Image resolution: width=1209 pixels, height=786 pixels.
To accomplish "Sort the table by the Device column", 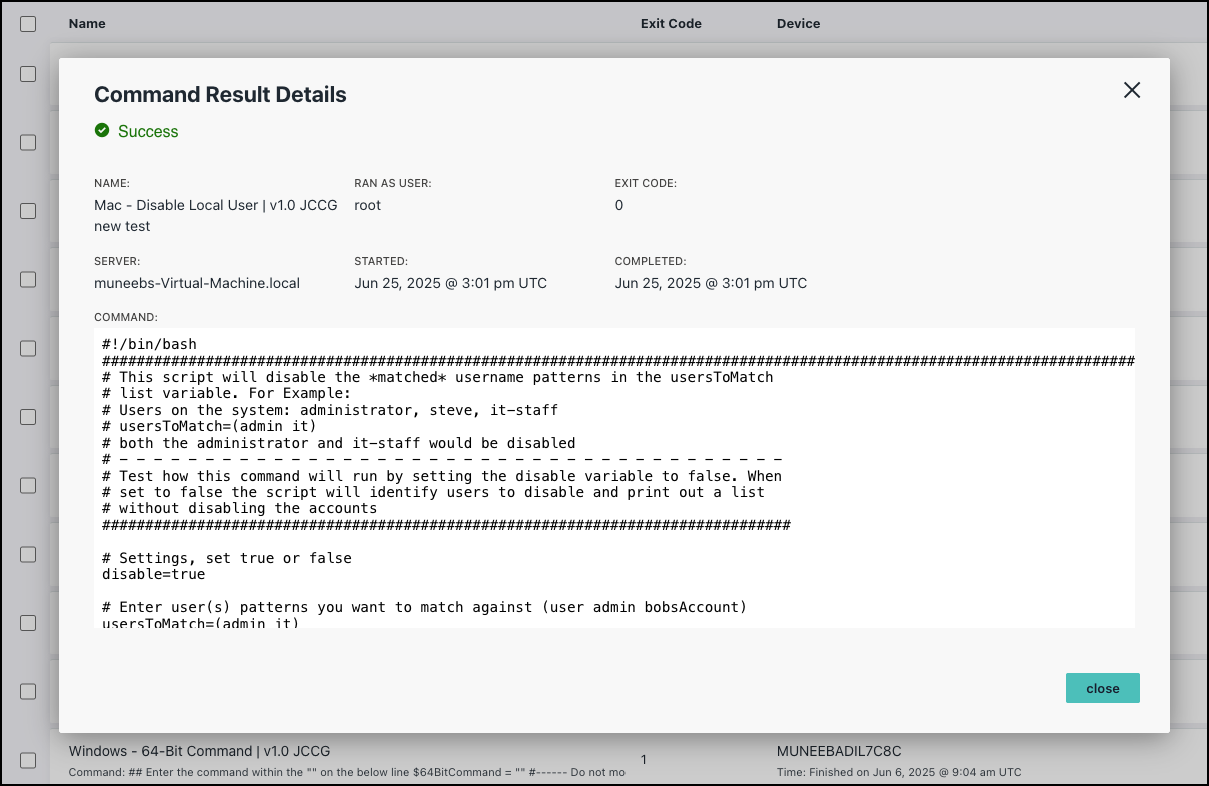I will (x=798, y=23).
